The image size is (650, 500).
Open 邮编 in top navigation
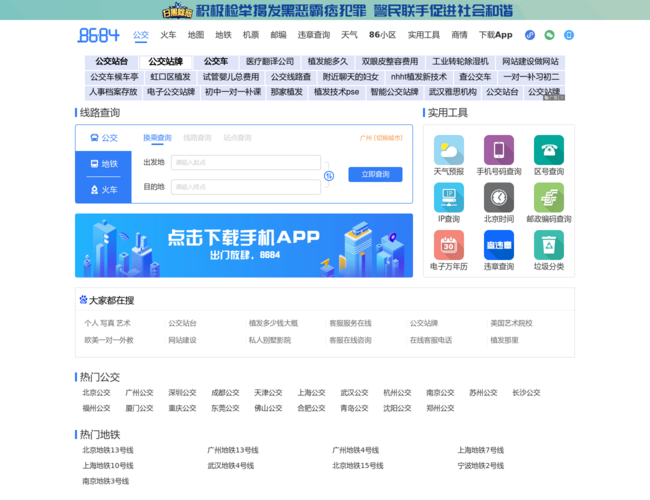pos(278,35)
